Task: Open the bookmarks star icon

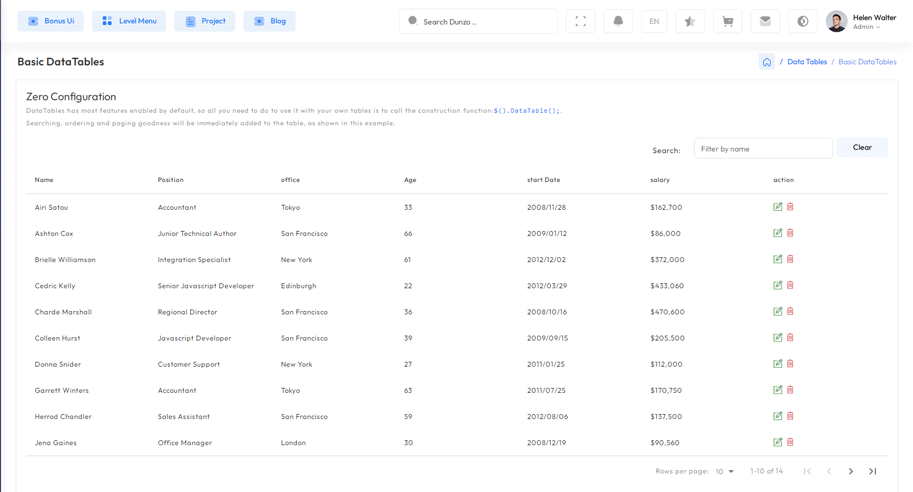Action: 690,21
